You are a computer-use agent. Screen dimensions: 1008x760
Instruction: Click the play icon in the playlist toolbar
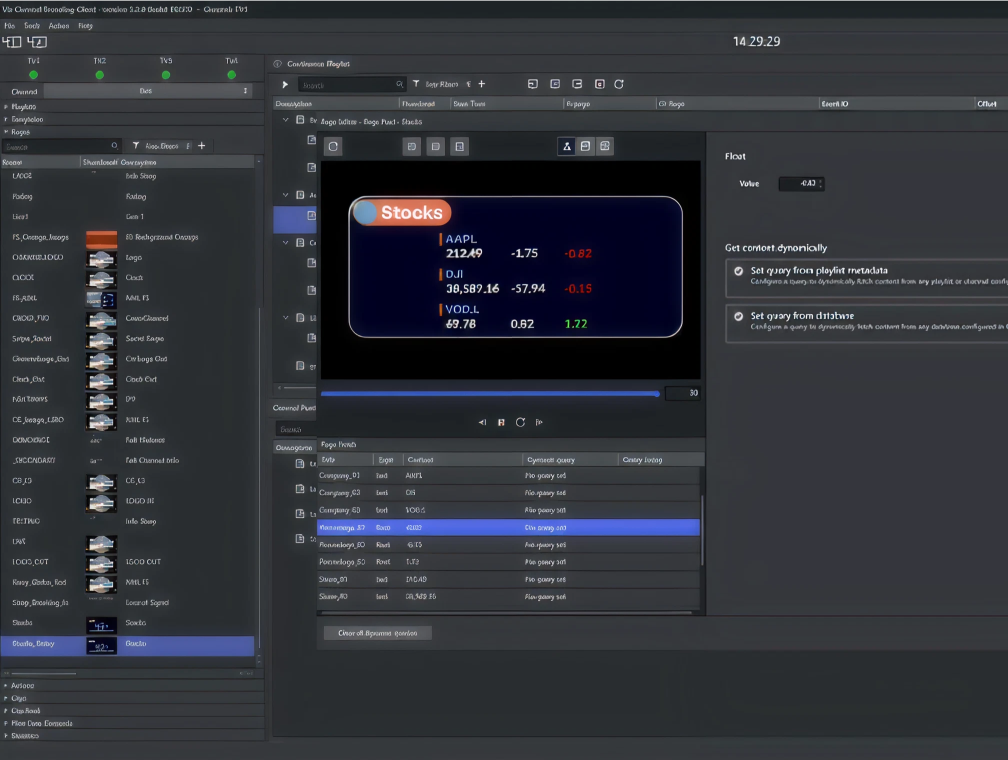click(x=285, y=85)
